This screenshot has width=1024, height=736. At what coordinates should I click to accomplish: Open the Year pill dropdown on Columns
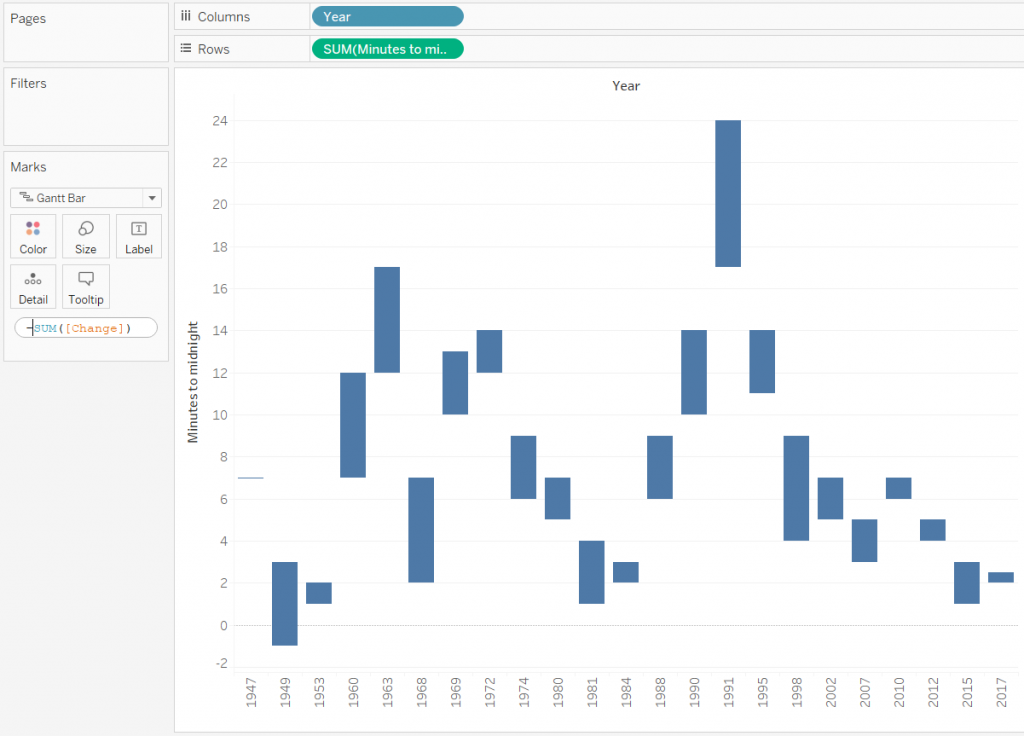pyautogui.click(x=455, y=16)
